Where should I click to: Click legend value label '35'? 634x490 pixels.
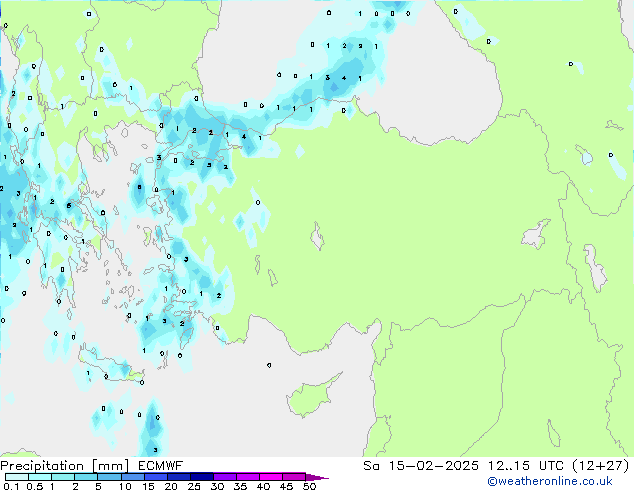pyautogui.click(x=240, y=486)
